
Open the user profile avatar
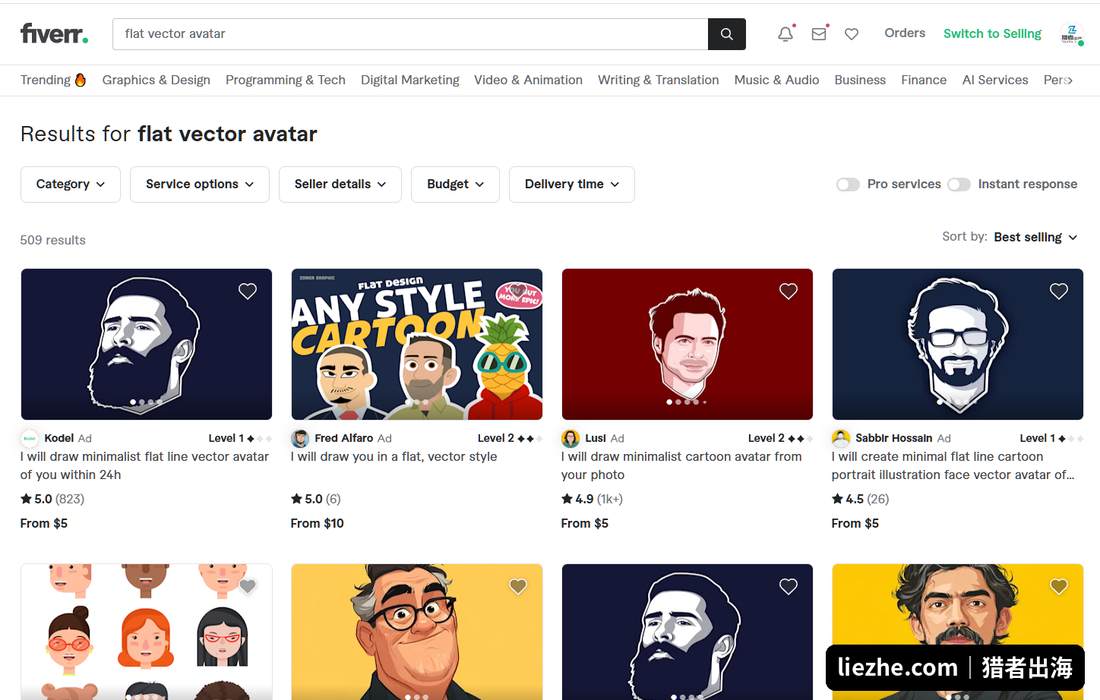tap(1071, 34)
